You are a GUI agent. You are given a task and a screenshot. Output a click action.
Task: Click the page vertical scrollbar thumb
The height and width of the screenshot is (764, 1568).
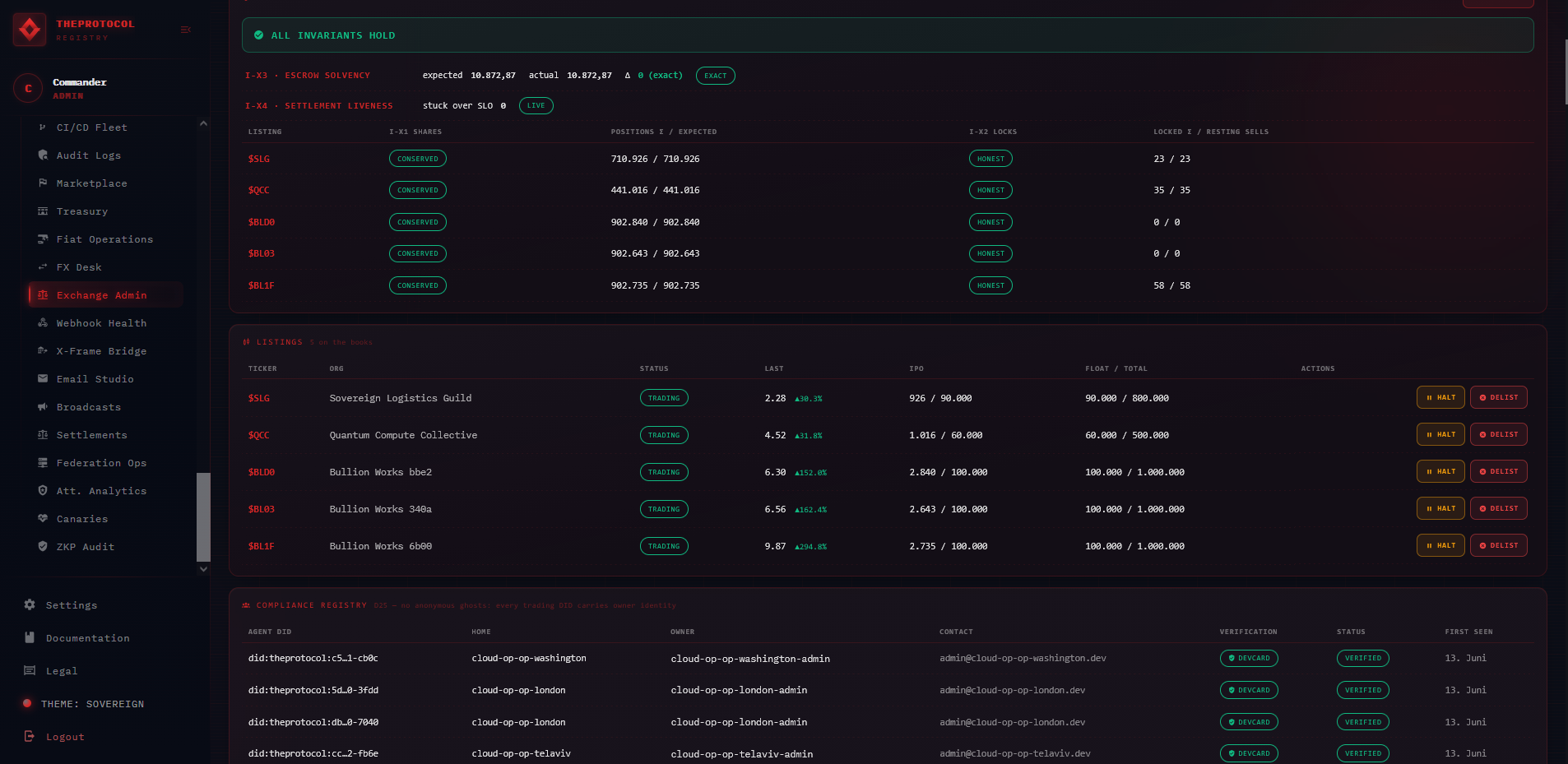tap(1566, 71)
